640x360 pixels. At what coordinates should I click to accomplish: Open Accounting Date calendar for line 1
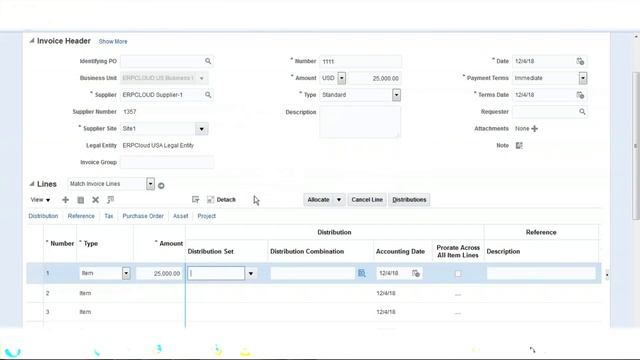pyautogui.click(x=416, y=273)
